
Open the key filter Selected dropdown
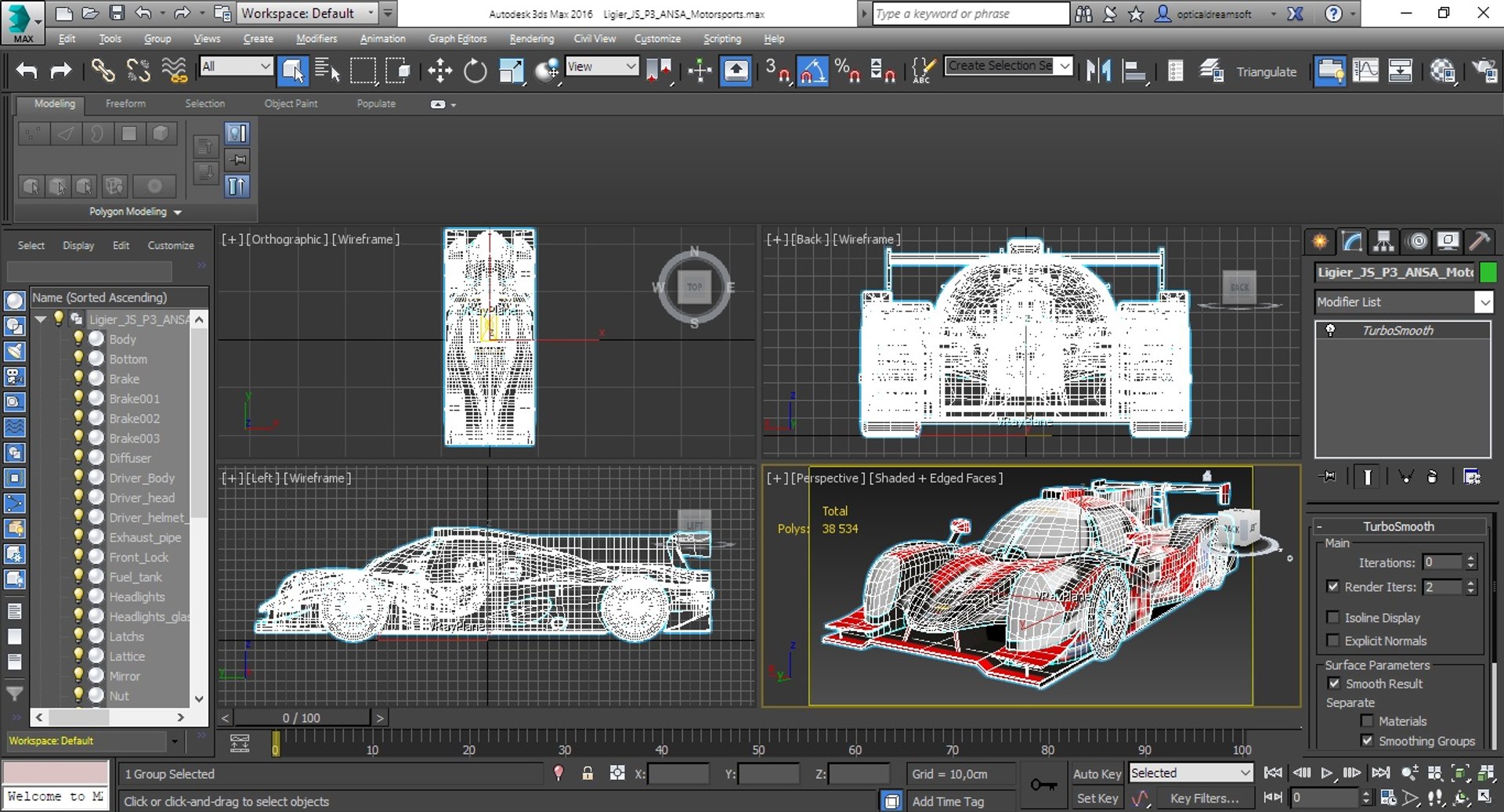(x=1191, y=773)
